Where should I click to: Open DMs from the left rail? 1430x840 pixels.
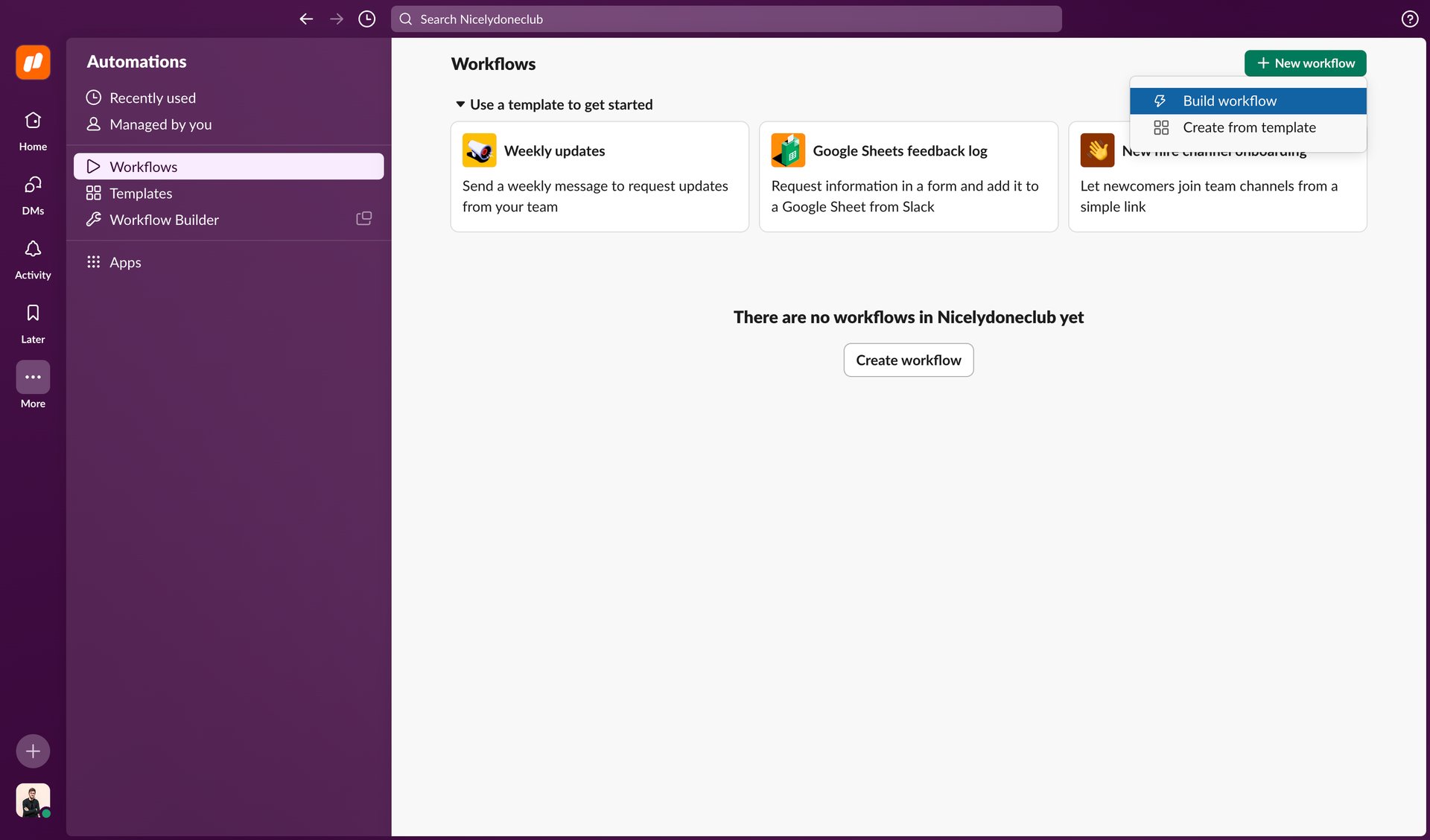32,194
